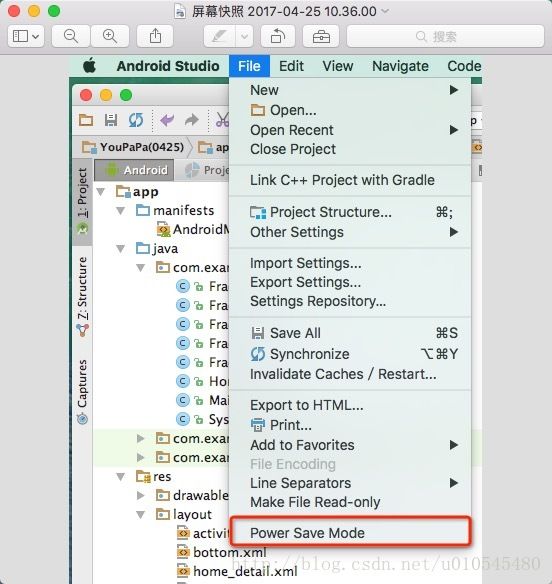The height and width of the screenshot is (584, 552).
Task: Open the Structure side panel tab
Action: point(82,296)
